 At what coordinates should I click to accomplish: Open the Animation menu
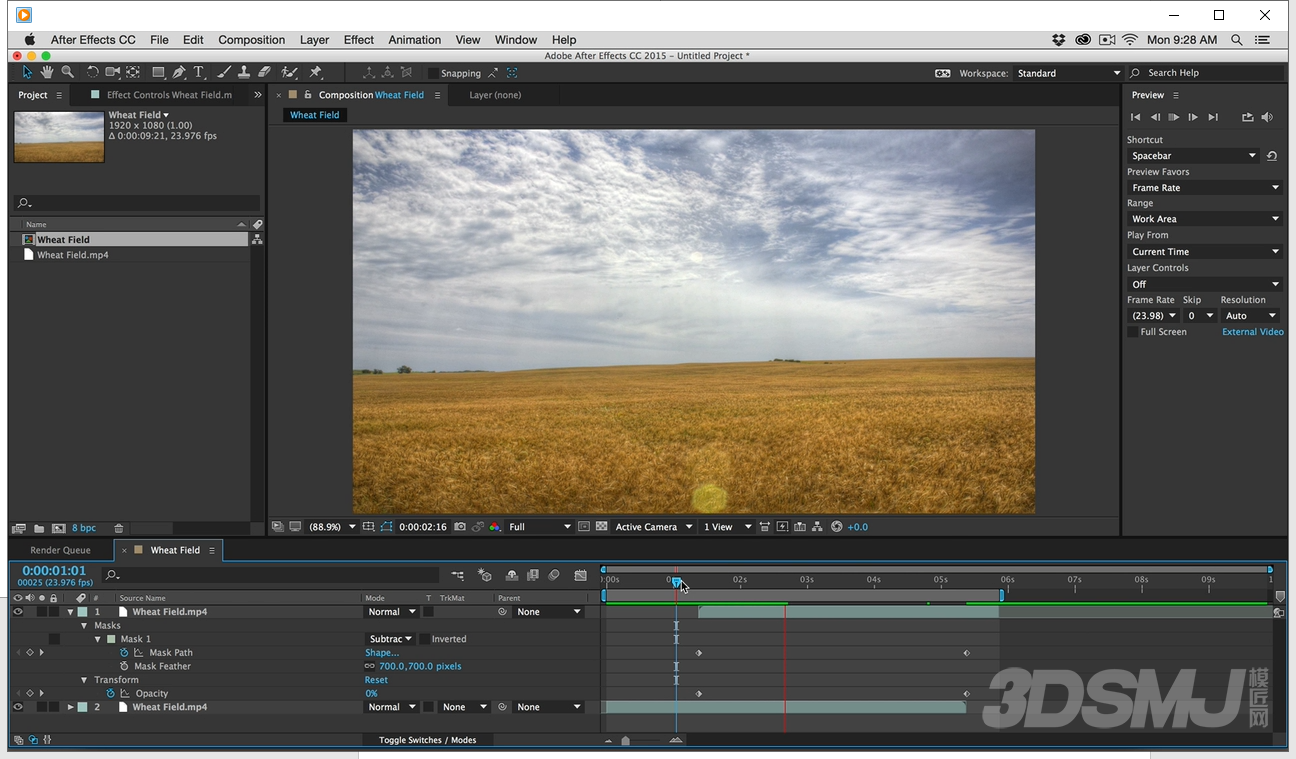click(415, 40)
